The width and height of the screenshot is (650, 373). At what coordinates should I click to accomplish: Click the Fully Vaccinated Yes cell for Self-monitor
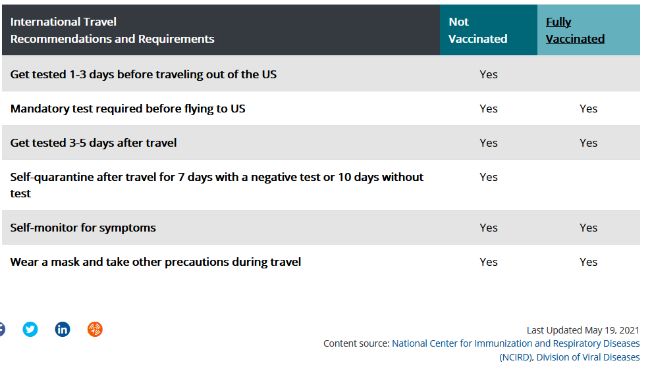pyautogui.click(x=588, y=228)
